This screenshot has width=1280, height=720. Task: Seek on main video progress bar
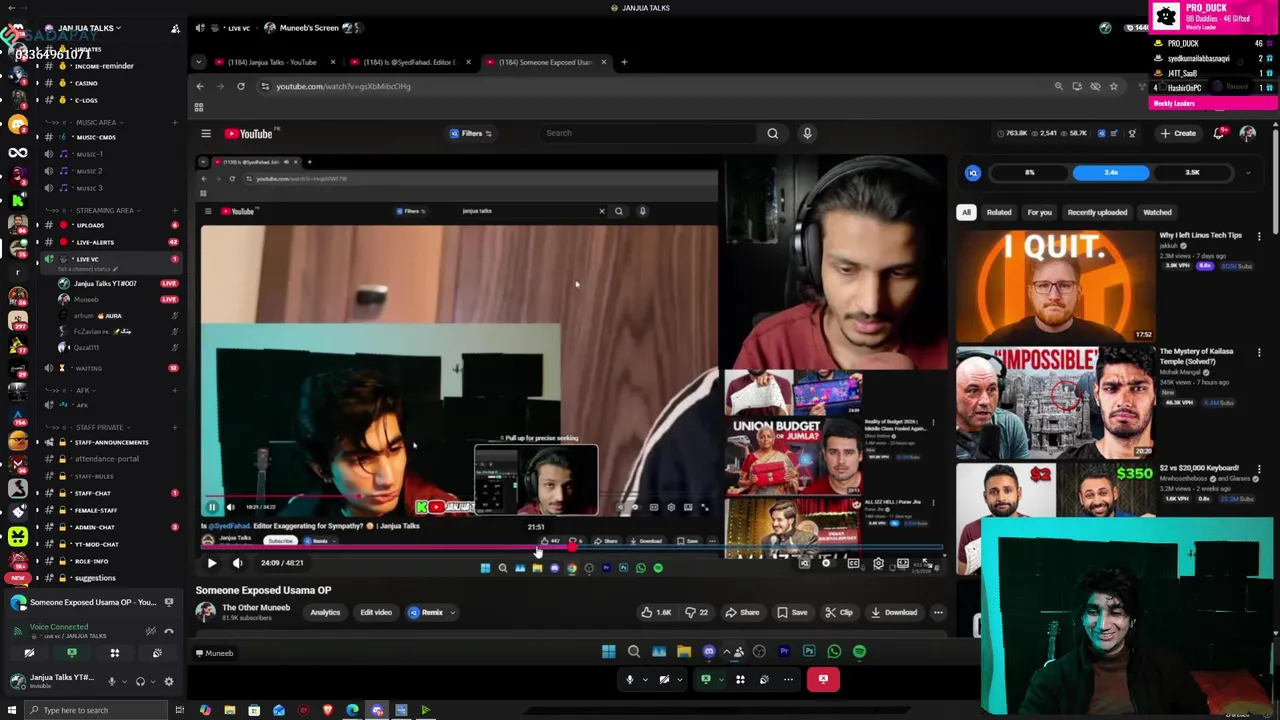pyautogui.click(x=572, y=548)
